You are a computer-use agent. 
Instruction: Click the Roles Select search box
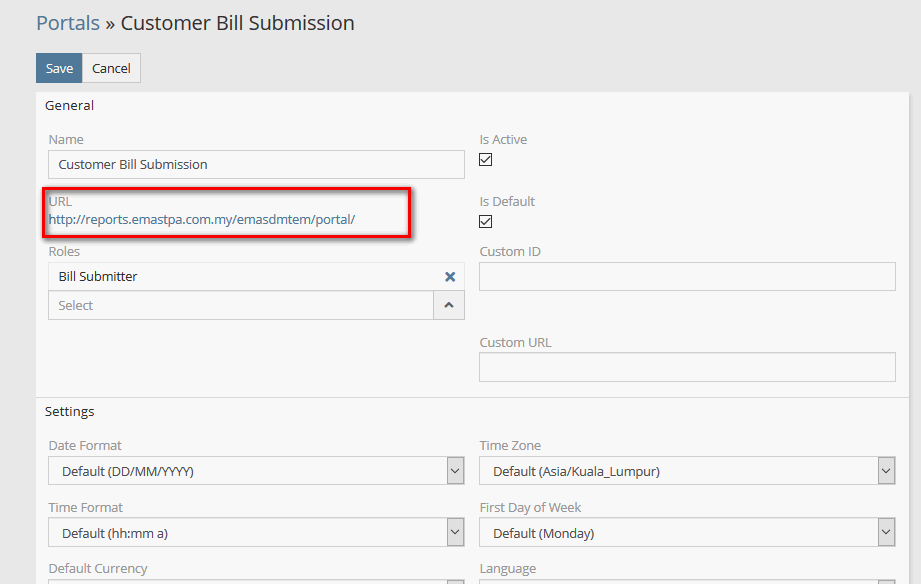point(240,305)
